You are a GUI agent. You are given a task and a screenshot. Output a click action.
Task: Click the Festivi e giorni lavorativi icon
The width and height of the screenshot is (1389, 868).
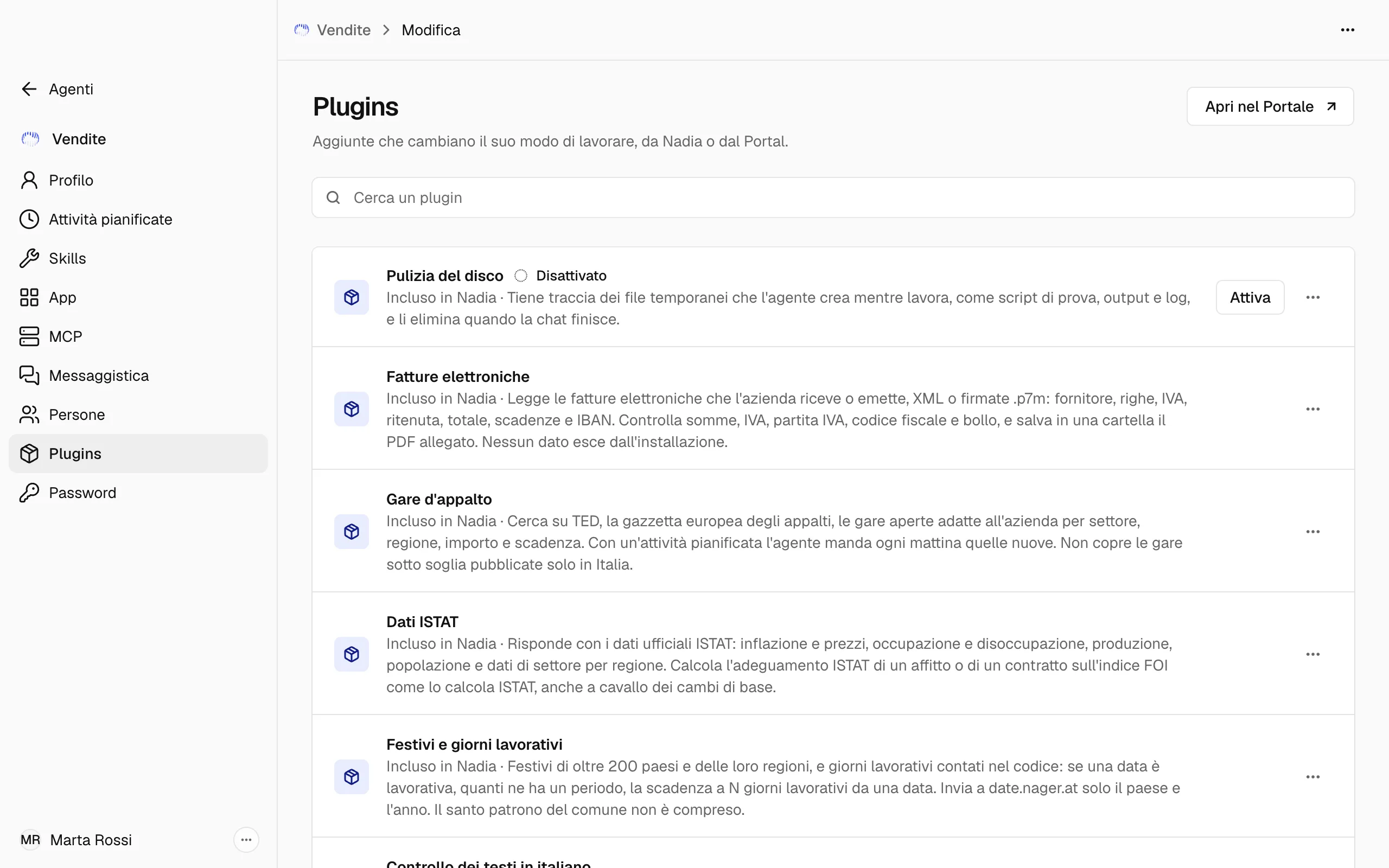click(351, 777)
